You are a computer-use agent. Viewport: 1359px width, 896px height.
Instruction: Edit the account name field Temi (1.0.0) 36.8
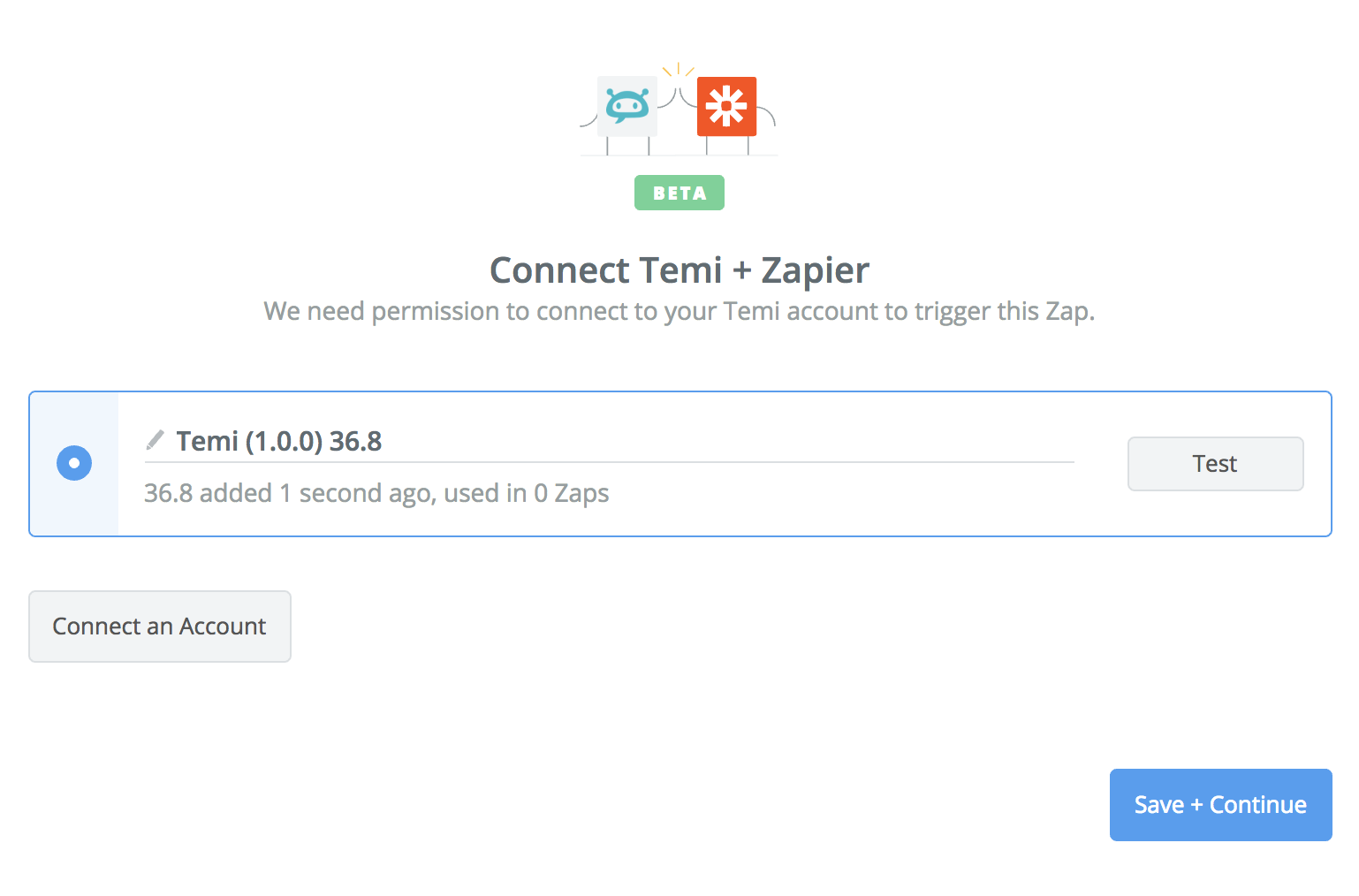[610, 441]
